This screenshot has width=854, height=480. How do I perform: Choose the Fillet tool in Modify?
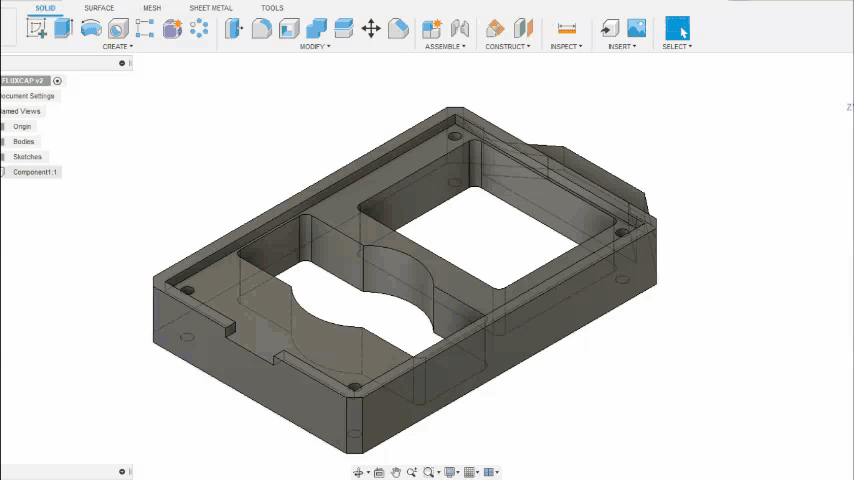(x=262, y=28)
